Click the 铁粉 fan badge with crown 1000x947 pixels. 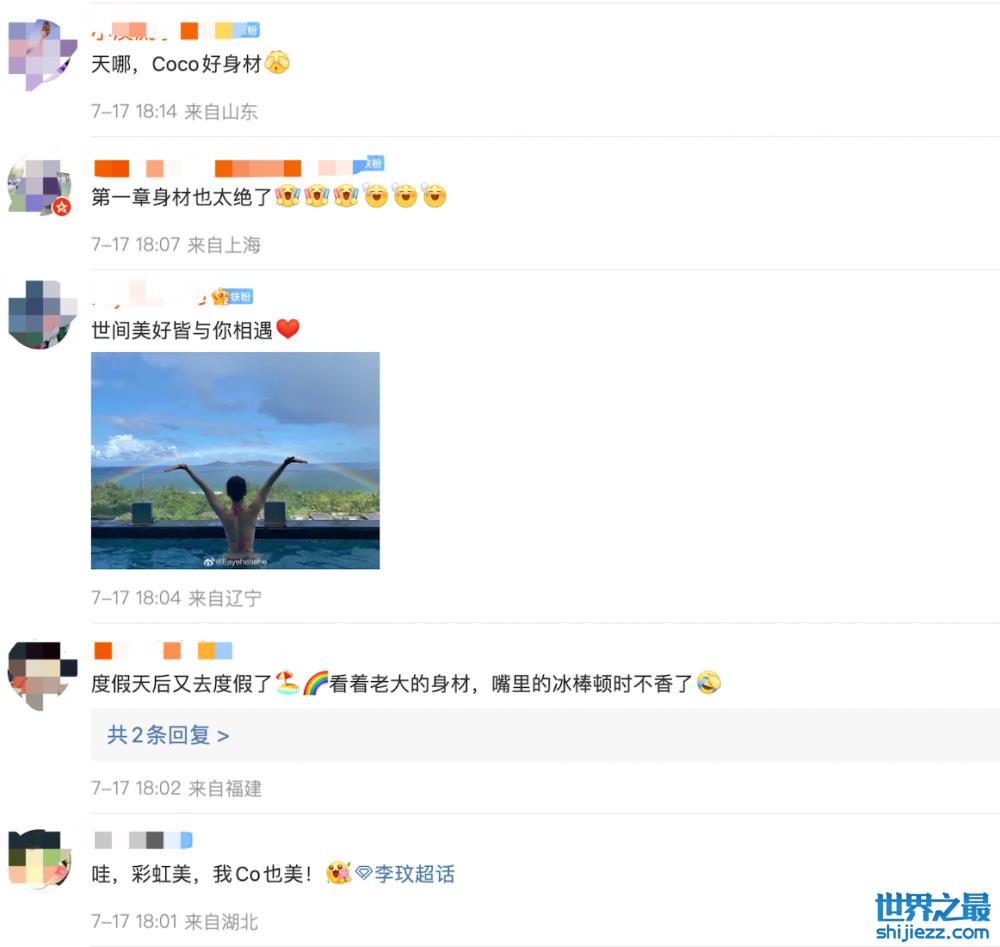(232, 297)
